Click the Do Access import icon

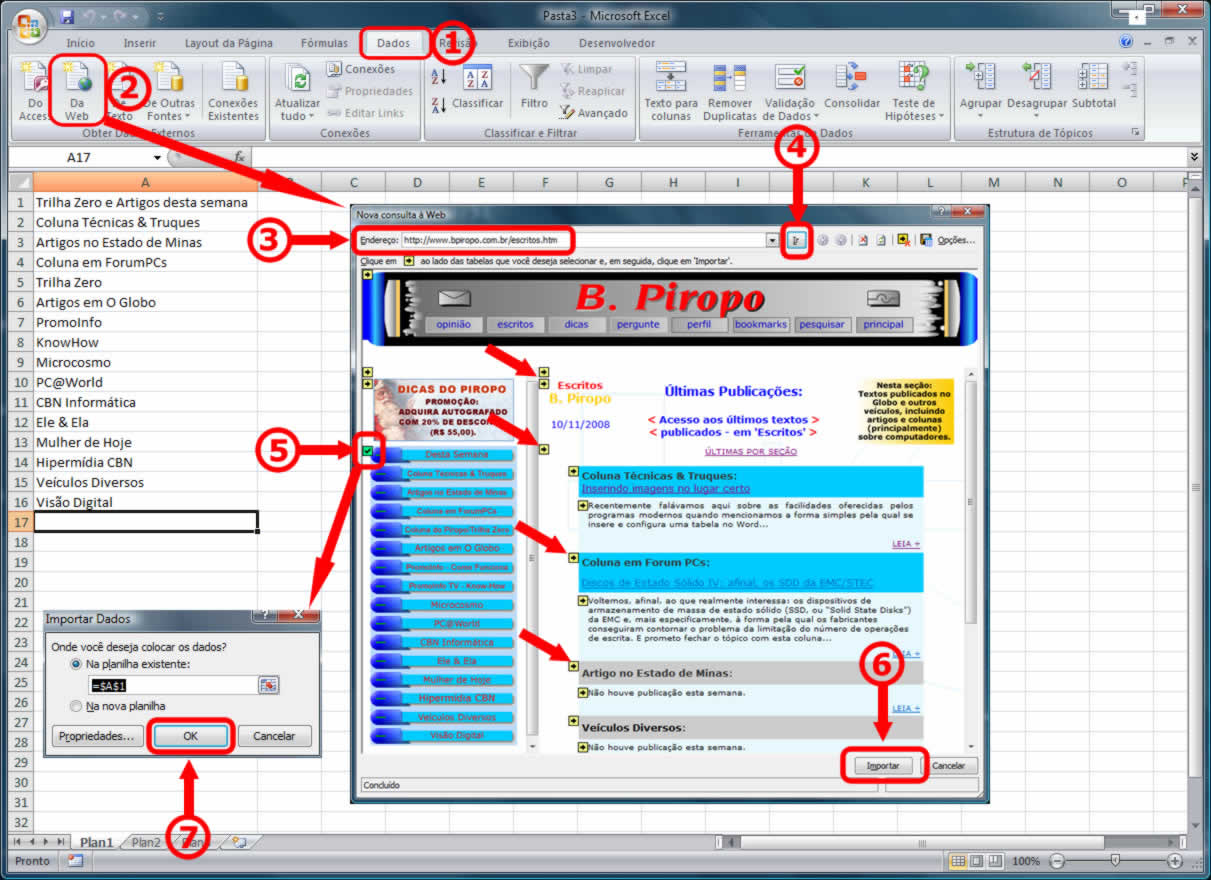point(34,79)
